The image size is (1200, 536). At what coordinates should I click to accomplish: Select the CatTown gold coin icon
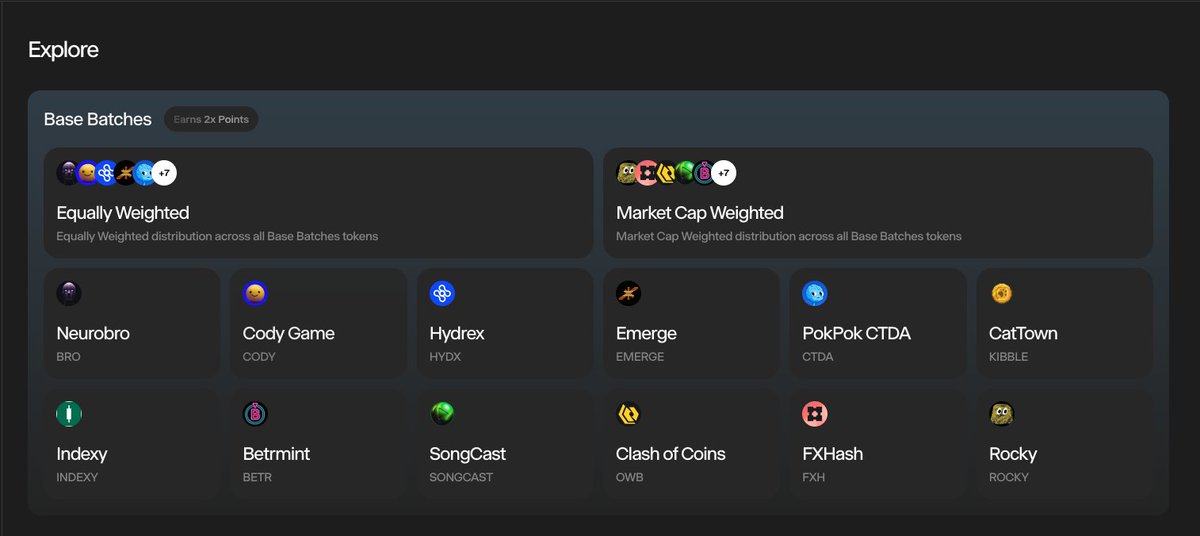1002,293
